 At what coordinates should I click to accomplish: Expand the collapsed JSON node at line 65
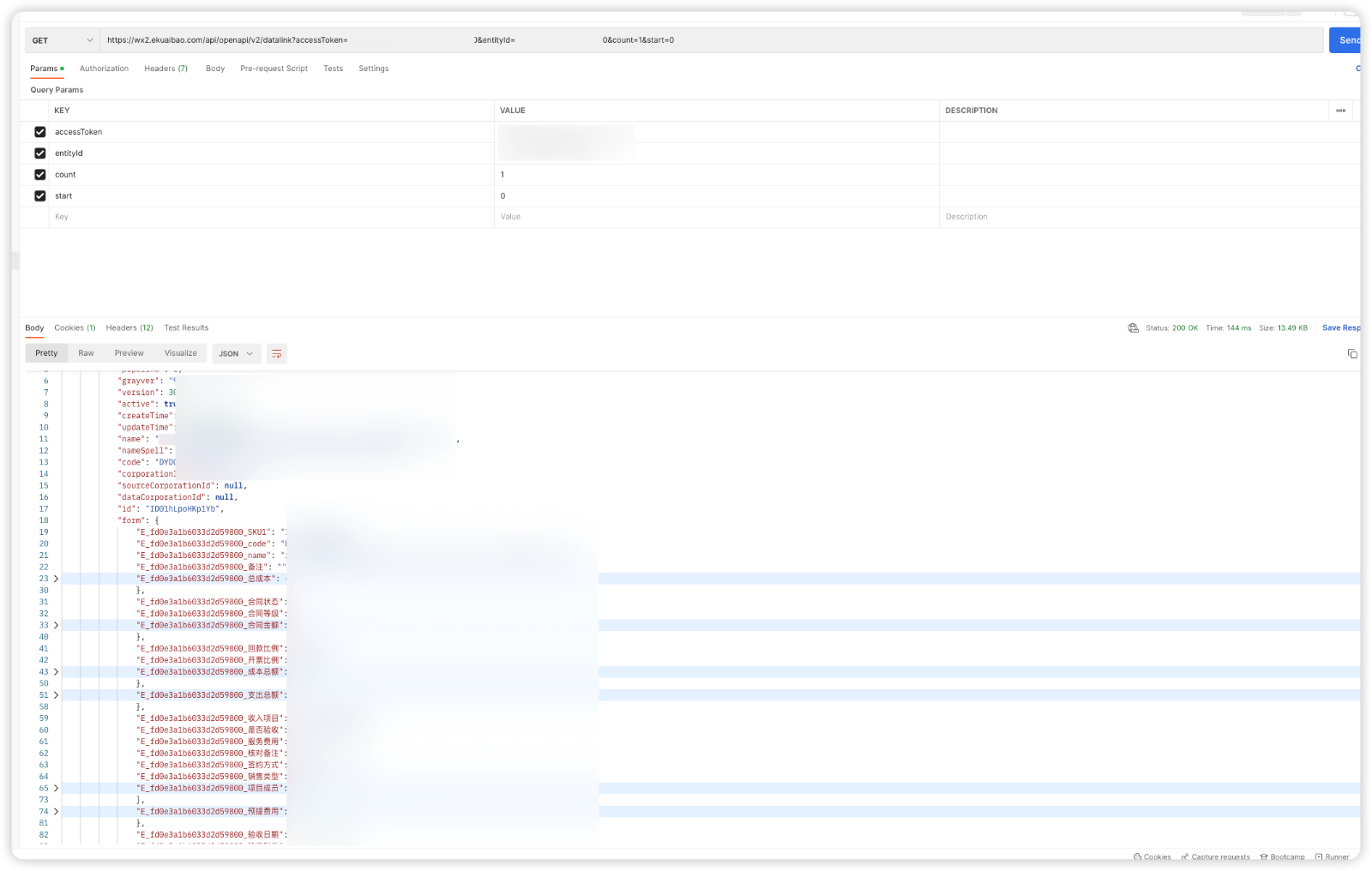[x=57, y=788]
